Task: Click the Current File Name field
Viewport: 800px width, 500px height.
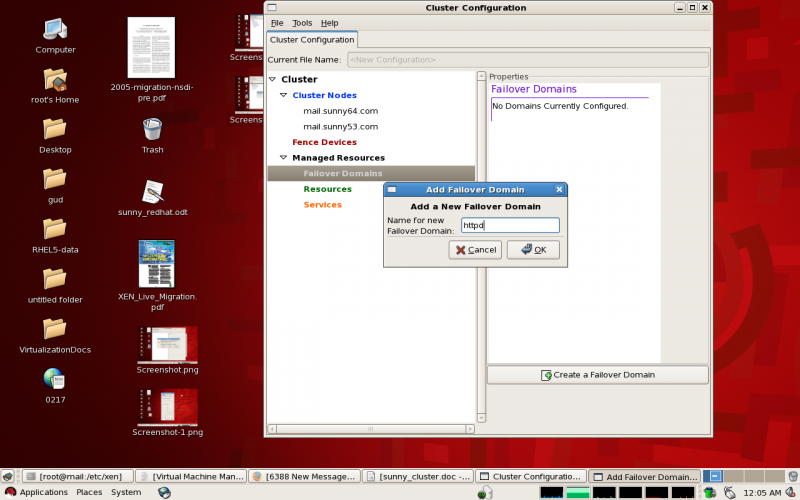Action: [x=528, y=60]
